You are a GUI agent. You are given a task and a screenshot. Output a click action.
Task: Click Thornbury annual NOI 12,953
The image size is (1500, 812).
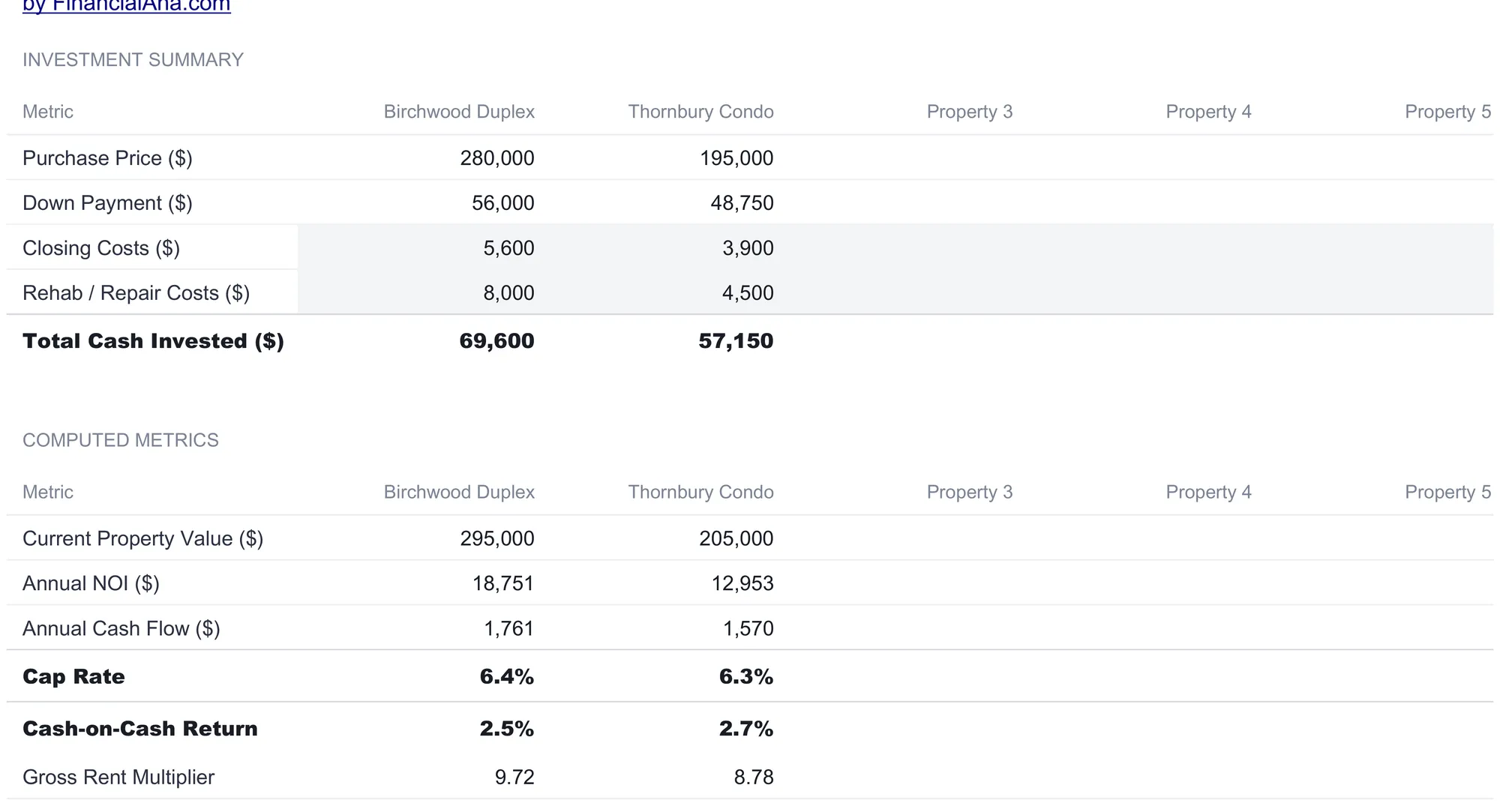[742, 583]
